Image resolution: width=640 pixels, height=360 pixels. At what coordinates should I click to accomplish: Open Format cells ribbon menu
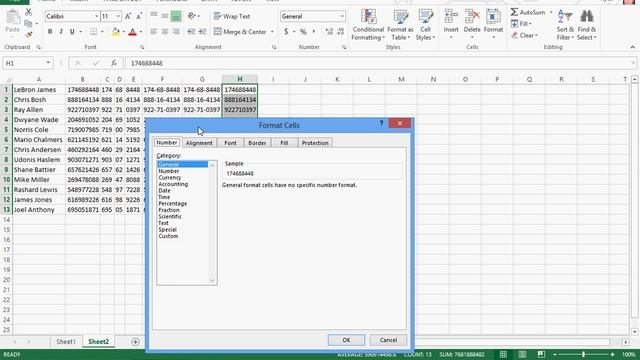(493, 24)
